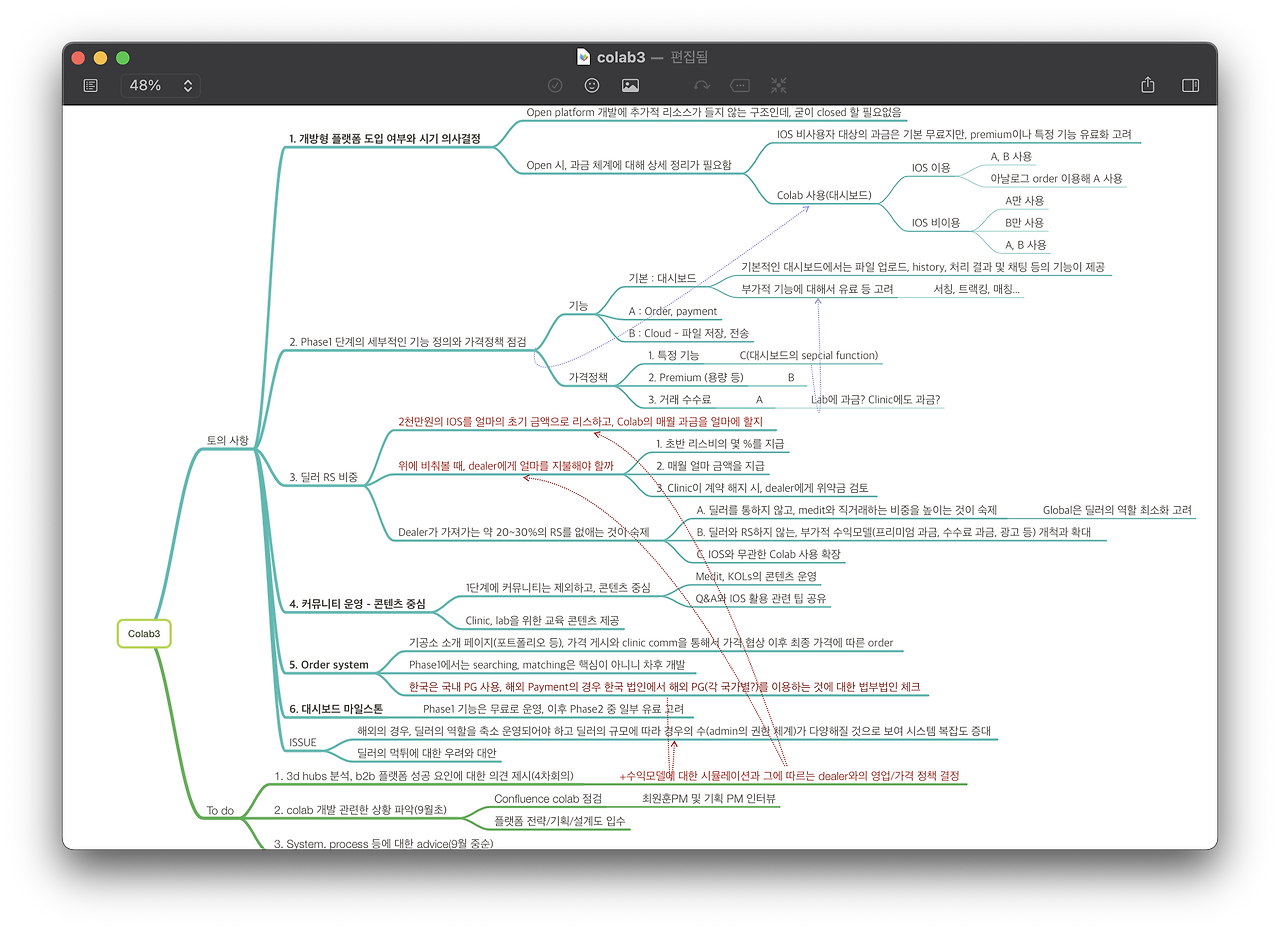Image resolution: width=1280 pixels, height=932 pixels.
Task: Click the fold arrows focus icon
Action: [779, 86]
